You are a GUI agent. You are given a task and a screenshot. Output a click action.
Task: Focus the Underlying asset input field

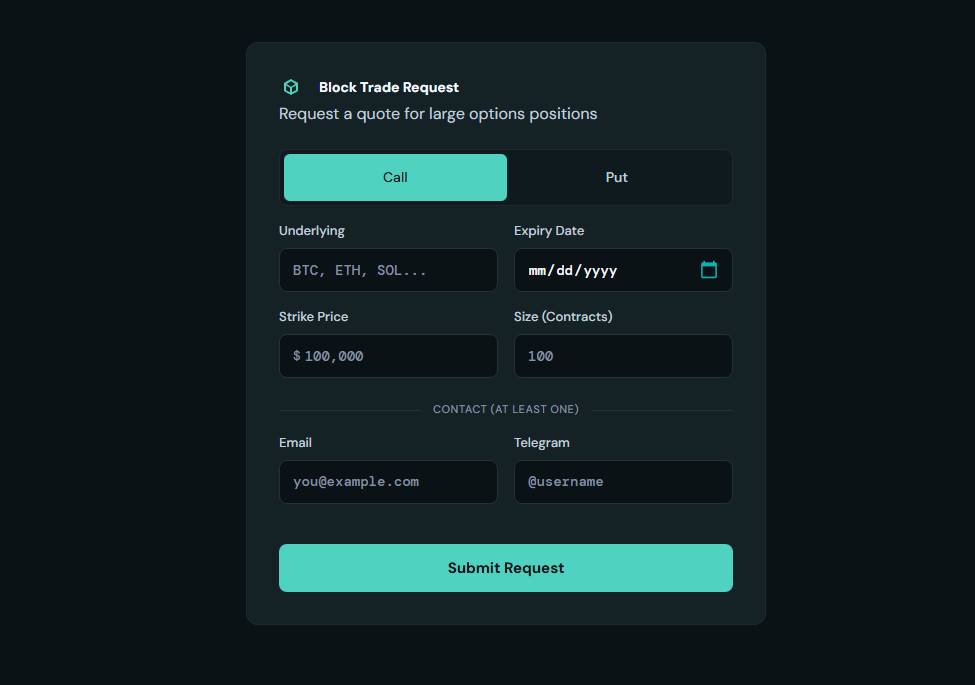pos(388,270)
